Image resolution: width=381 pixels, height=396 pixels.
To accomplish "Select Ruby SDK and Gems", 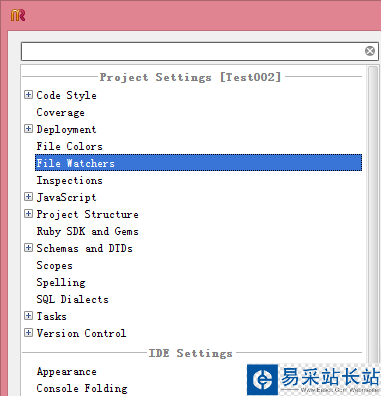I will point(87,231).
